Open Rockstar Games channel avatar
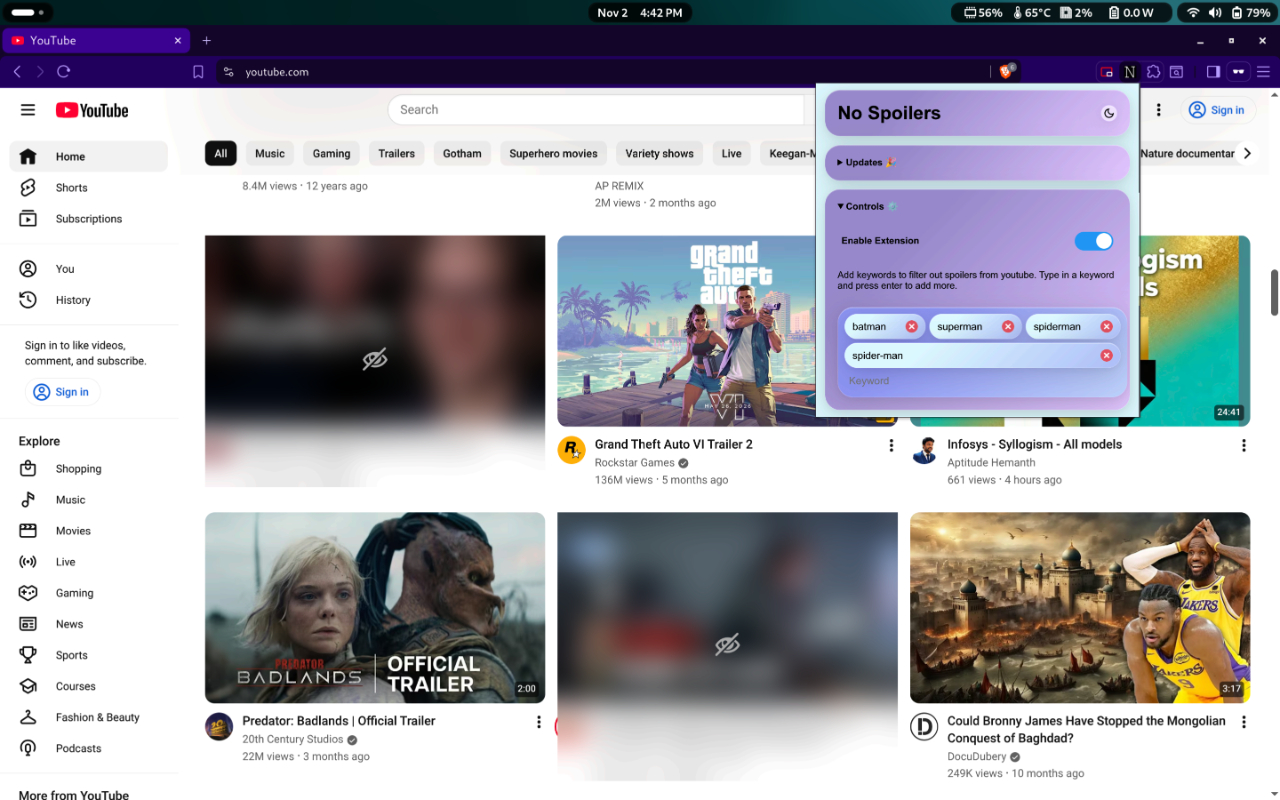The width and height of the screenshot is (1280, 800). click(571, 450)
